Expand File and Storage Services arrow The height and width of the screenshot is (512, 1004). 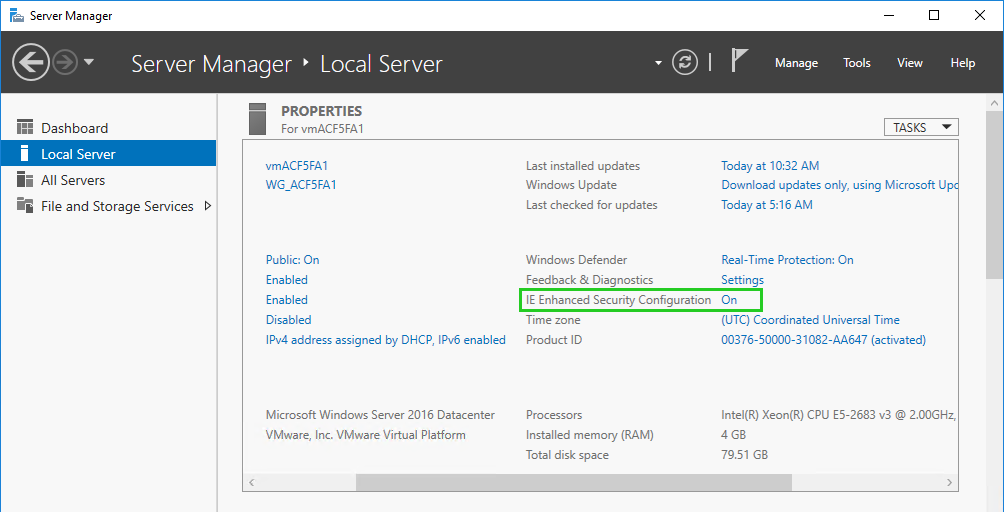pyautogui.click(x=208, y=206)
